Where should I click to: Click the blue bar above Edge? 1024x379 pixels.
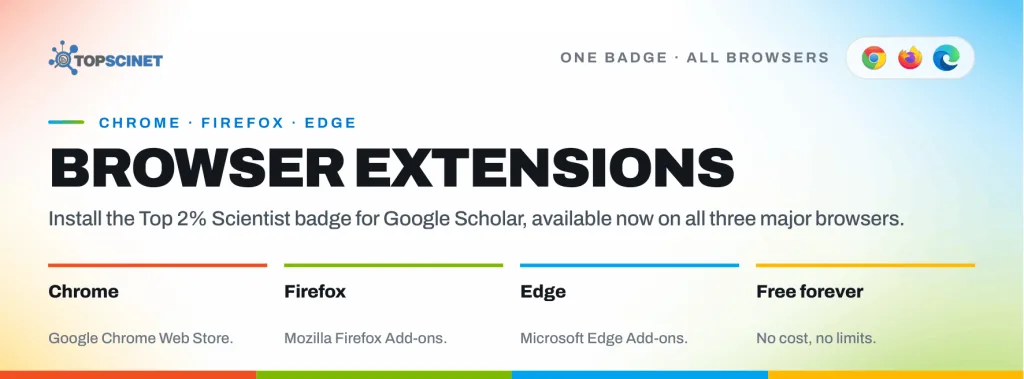click(630, 265)
